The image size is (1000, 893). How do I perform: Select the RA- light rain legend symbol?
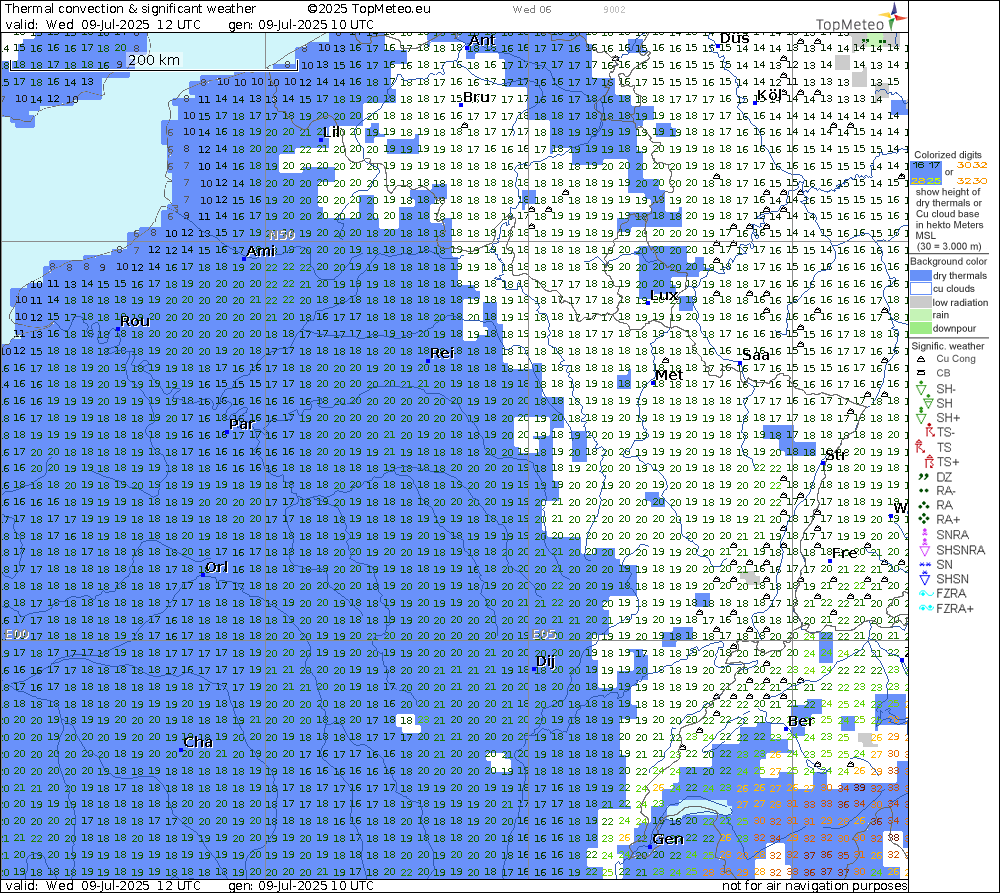pos(922,491)
